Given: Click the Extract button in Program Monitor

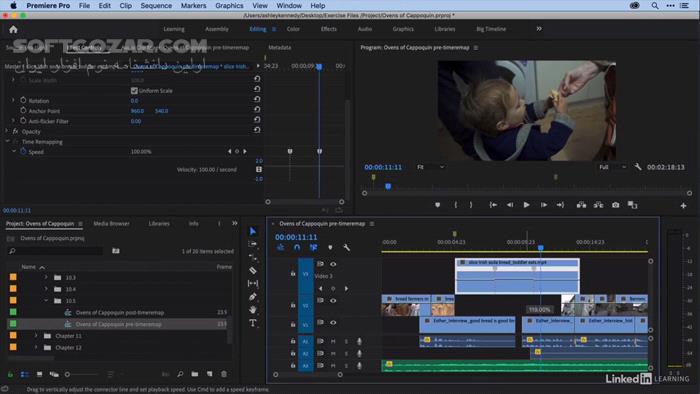Looking at the screenshot, I should click(x=599, y=205).
